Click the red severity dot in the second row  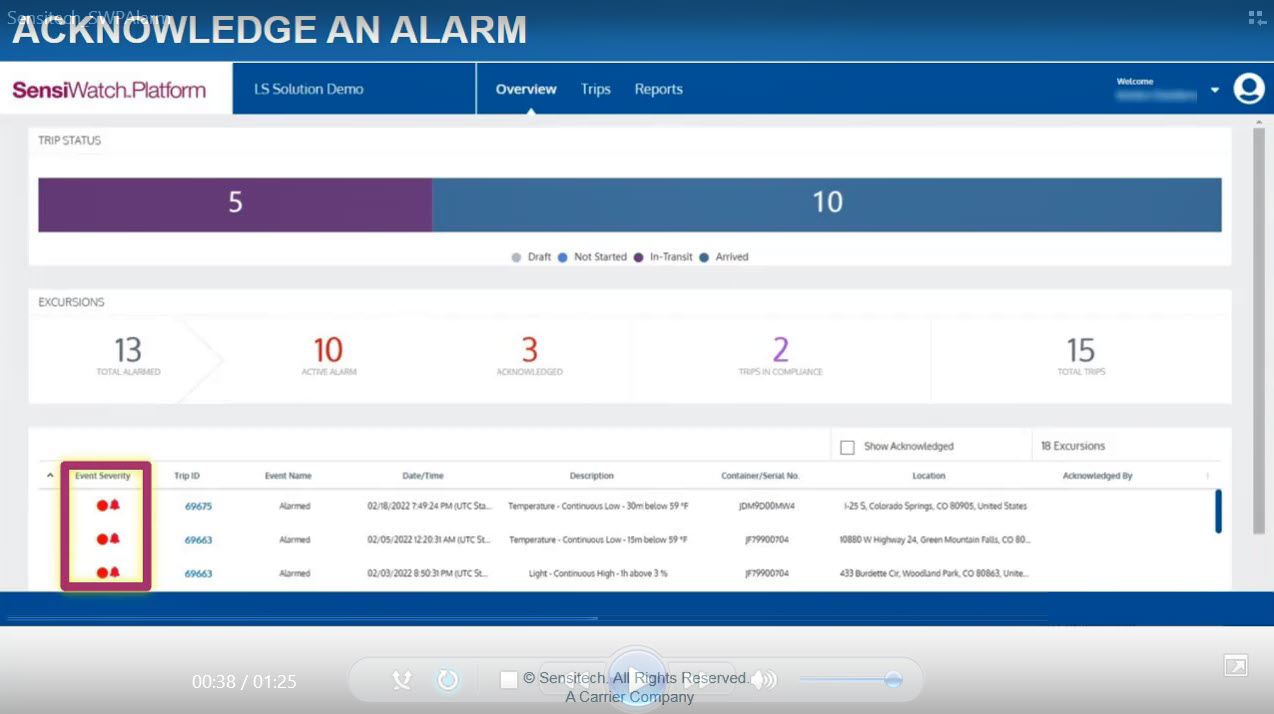pyautogui.click(x=101, y=540)
